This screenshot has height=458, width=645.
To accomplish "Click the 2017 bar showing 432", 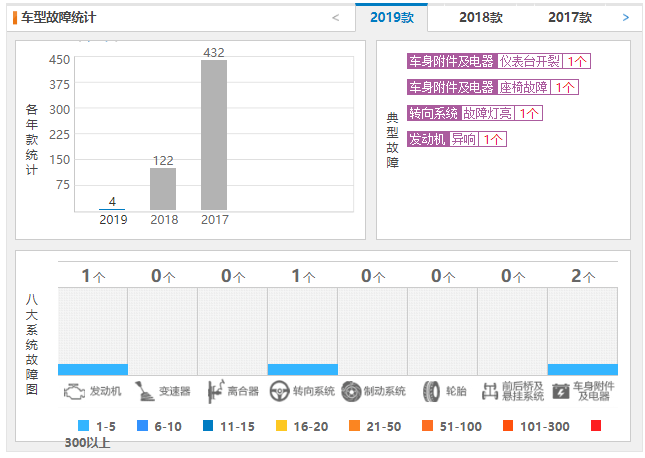I will pyautogui.click(x=214, y=135).
